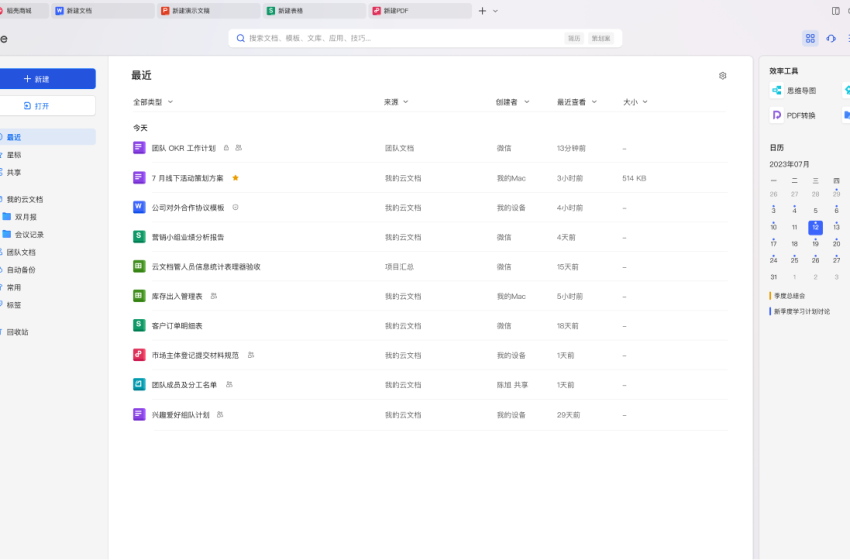Click the settings gear beside 最近 heading
850x560 pixels.
pyautogui.click(x=723, y=76)
